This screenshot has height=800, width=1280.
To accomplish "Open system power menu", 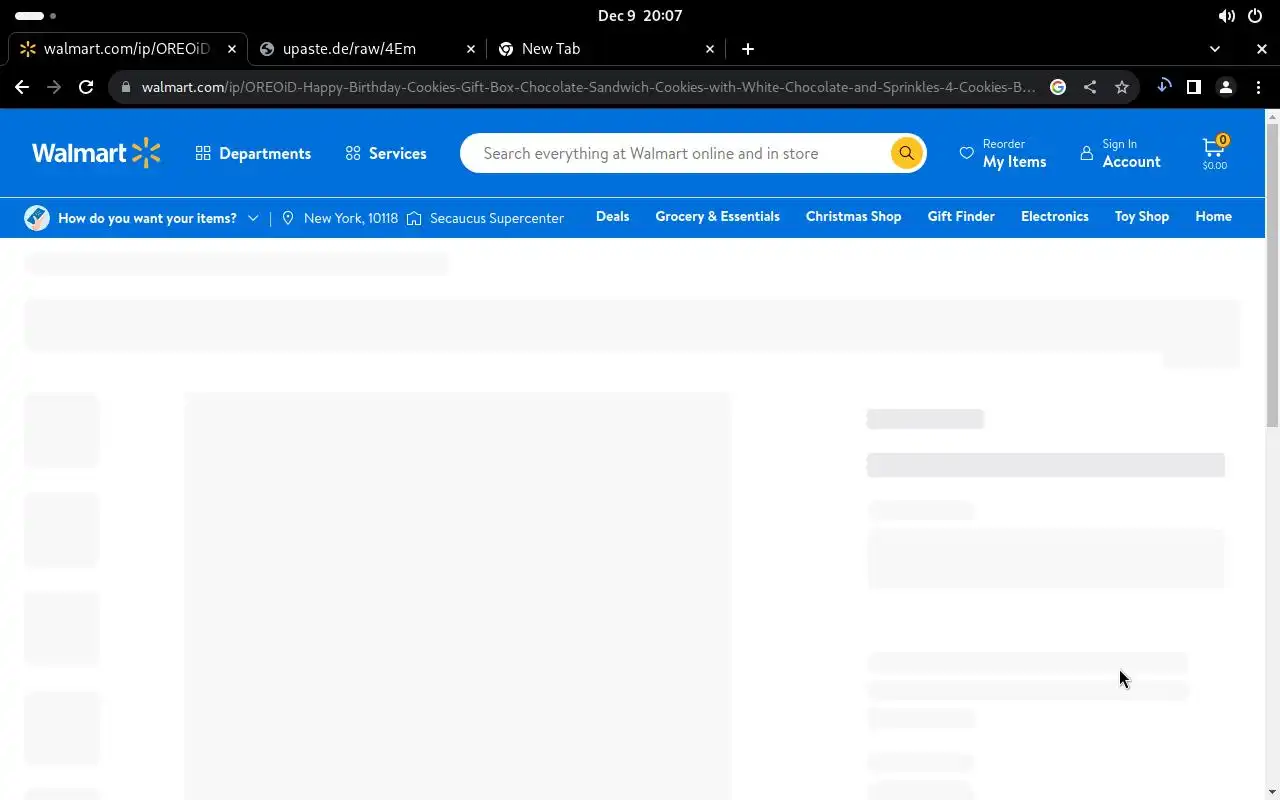I will [x=1255, y=16].
